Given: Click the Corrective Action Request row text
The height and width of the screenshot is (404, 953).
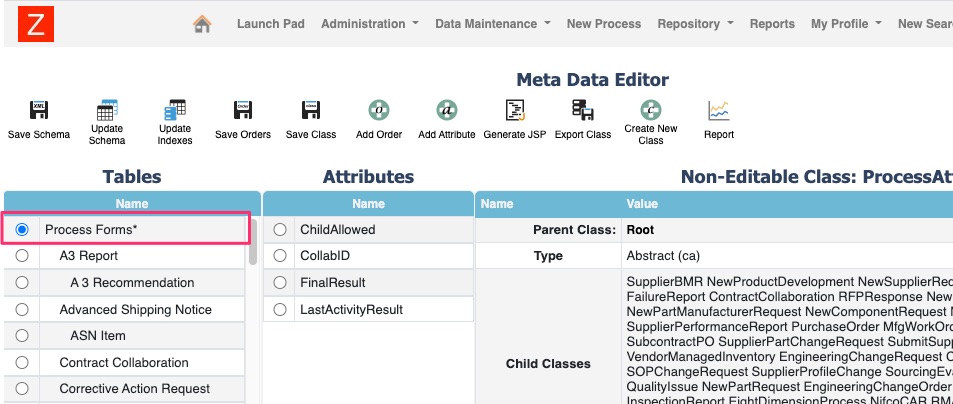Looking at the screenshot, I should [135, 389].
